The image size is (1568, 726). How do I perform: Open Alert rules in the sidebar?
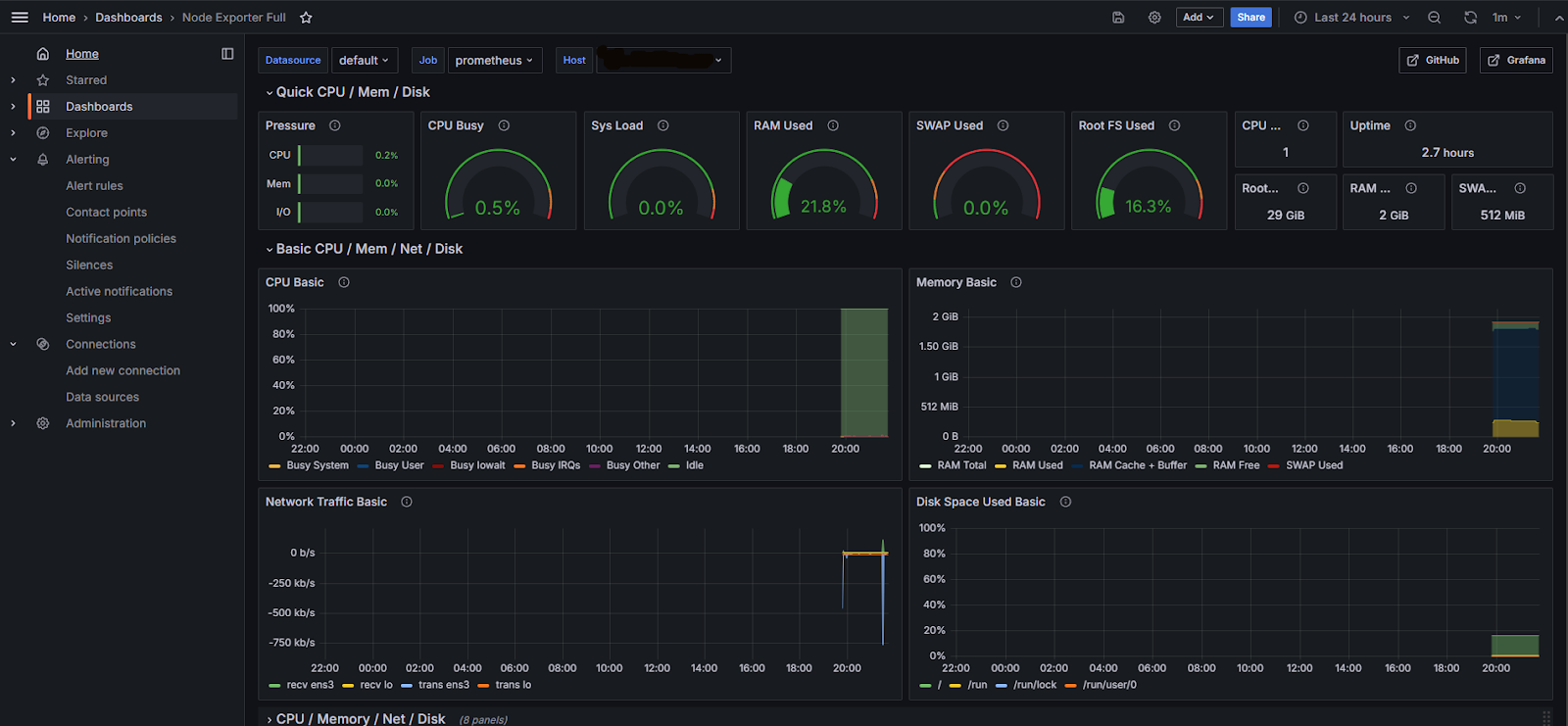click(94, 186)
